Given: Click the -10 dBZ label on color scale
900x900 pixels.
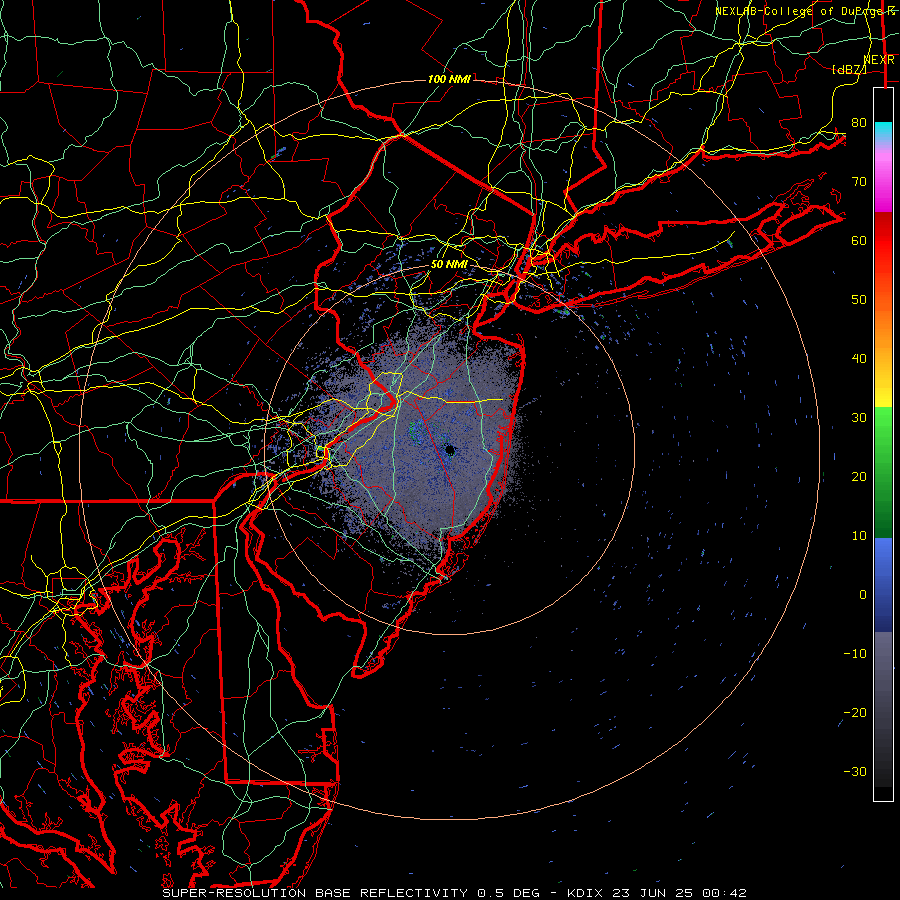Looking at the screenshot, I should point(855,654).
